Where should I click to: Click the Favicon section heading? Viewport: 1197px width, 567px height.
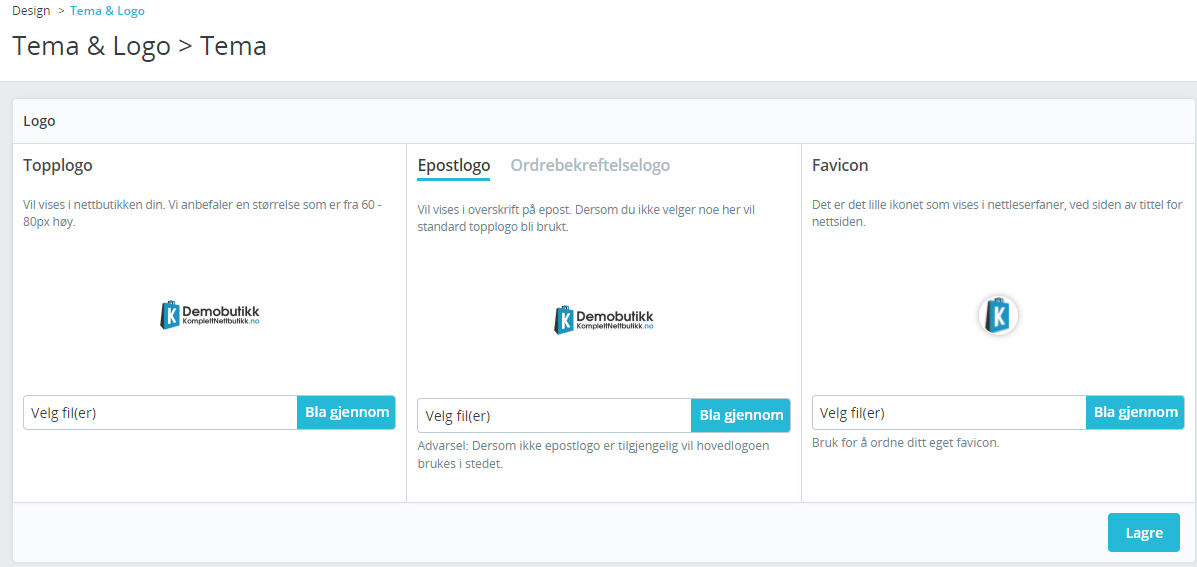click(x=840, y=166)
